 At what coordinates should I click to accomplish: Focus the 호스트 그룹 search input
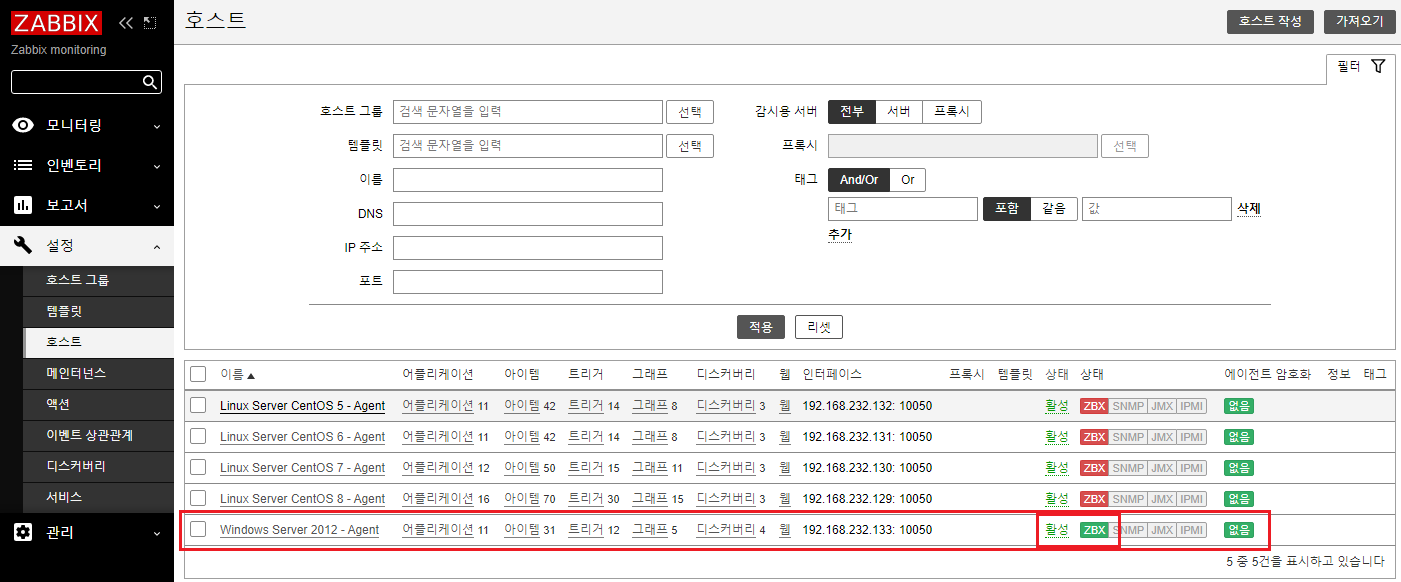(528, 111)
